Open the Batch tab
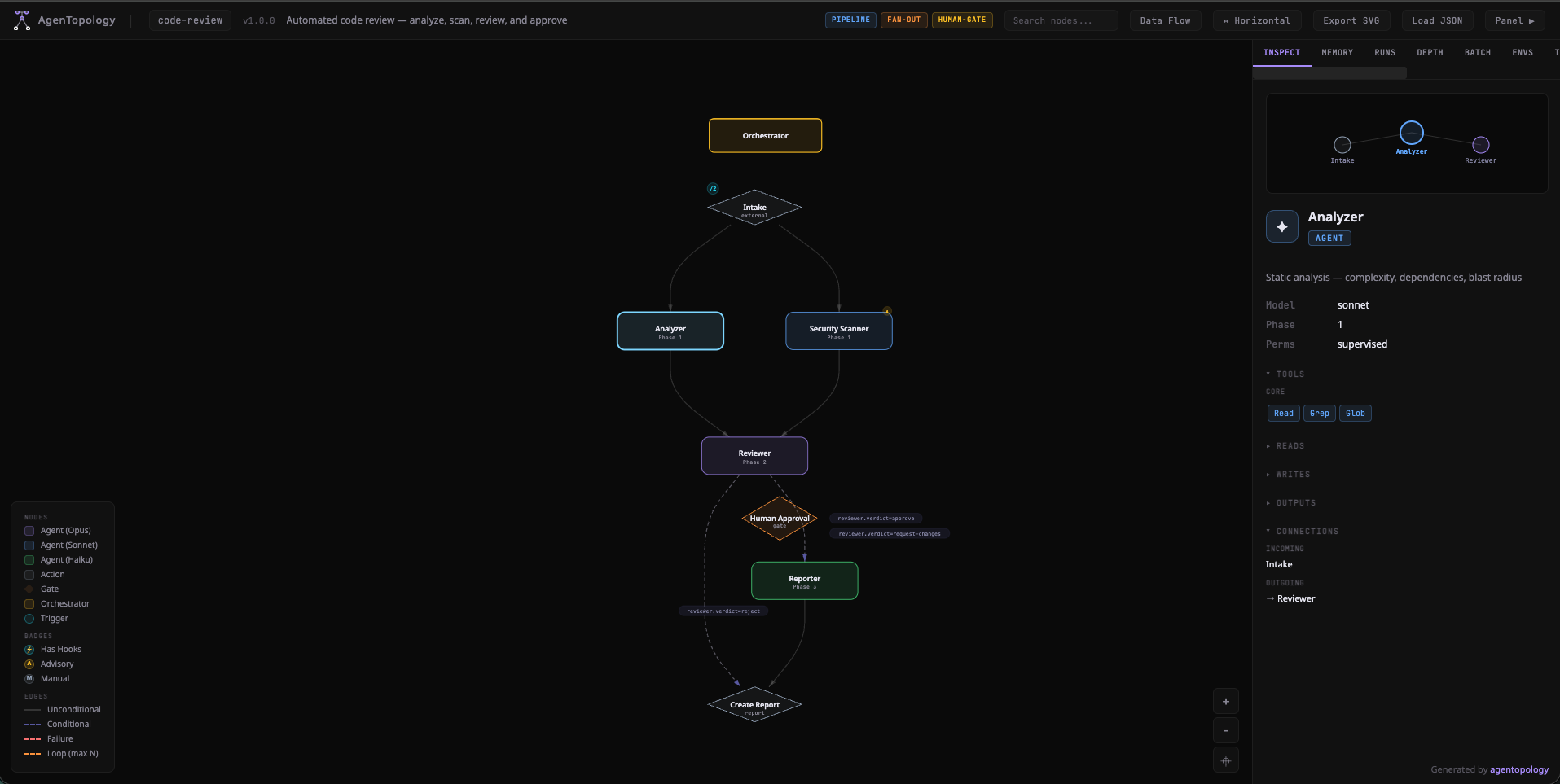 pos(1478,53)
